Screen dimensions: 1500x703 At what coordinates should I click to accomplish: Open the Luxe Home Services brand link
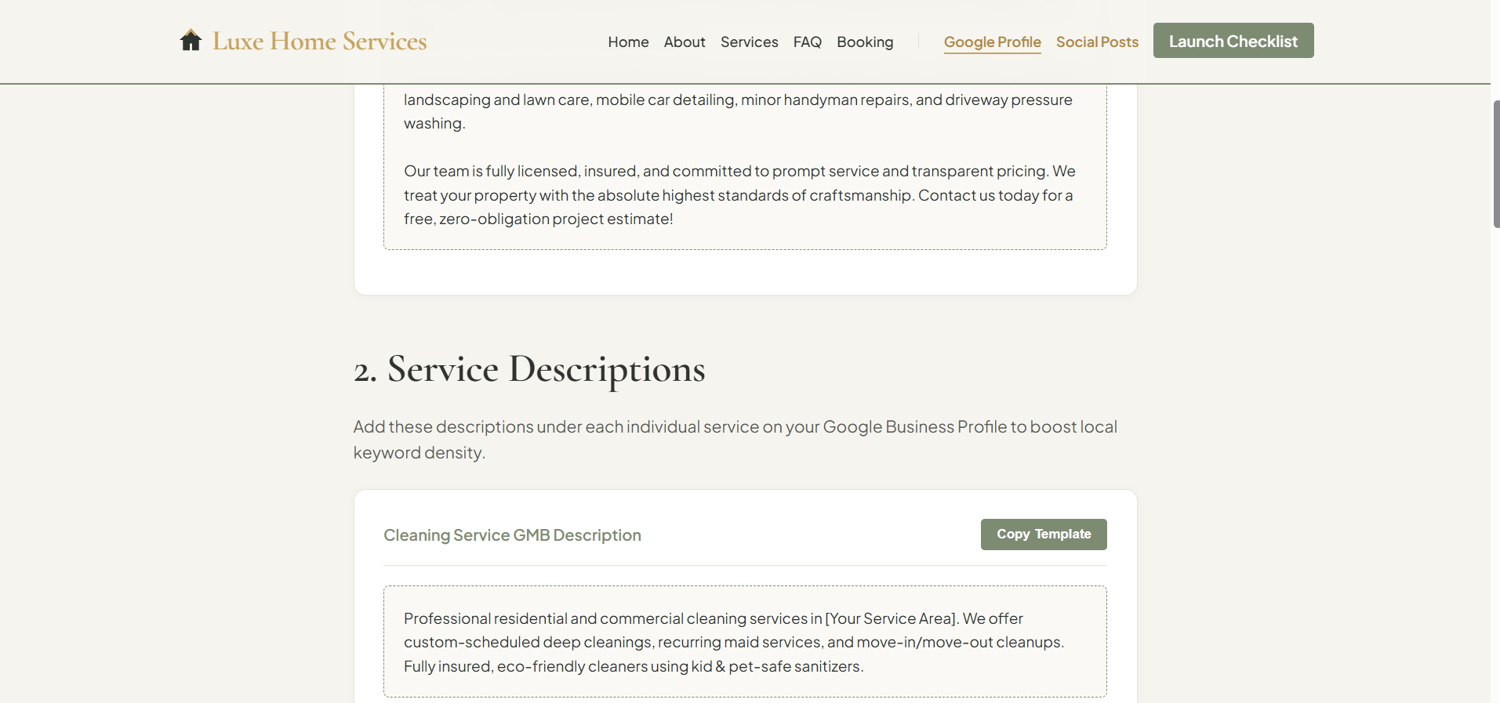303,41
